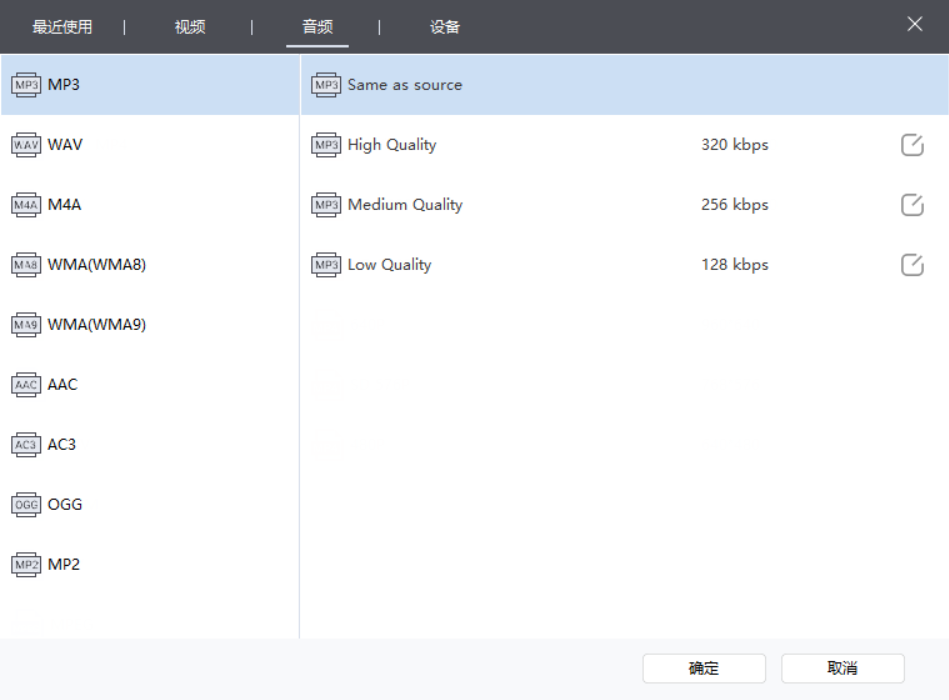Image resolution: width=949 pixels, height=700 pixels.
Task: Edit the Medium Quality 256 kbps preset
Action: click(x=912, y=205)
